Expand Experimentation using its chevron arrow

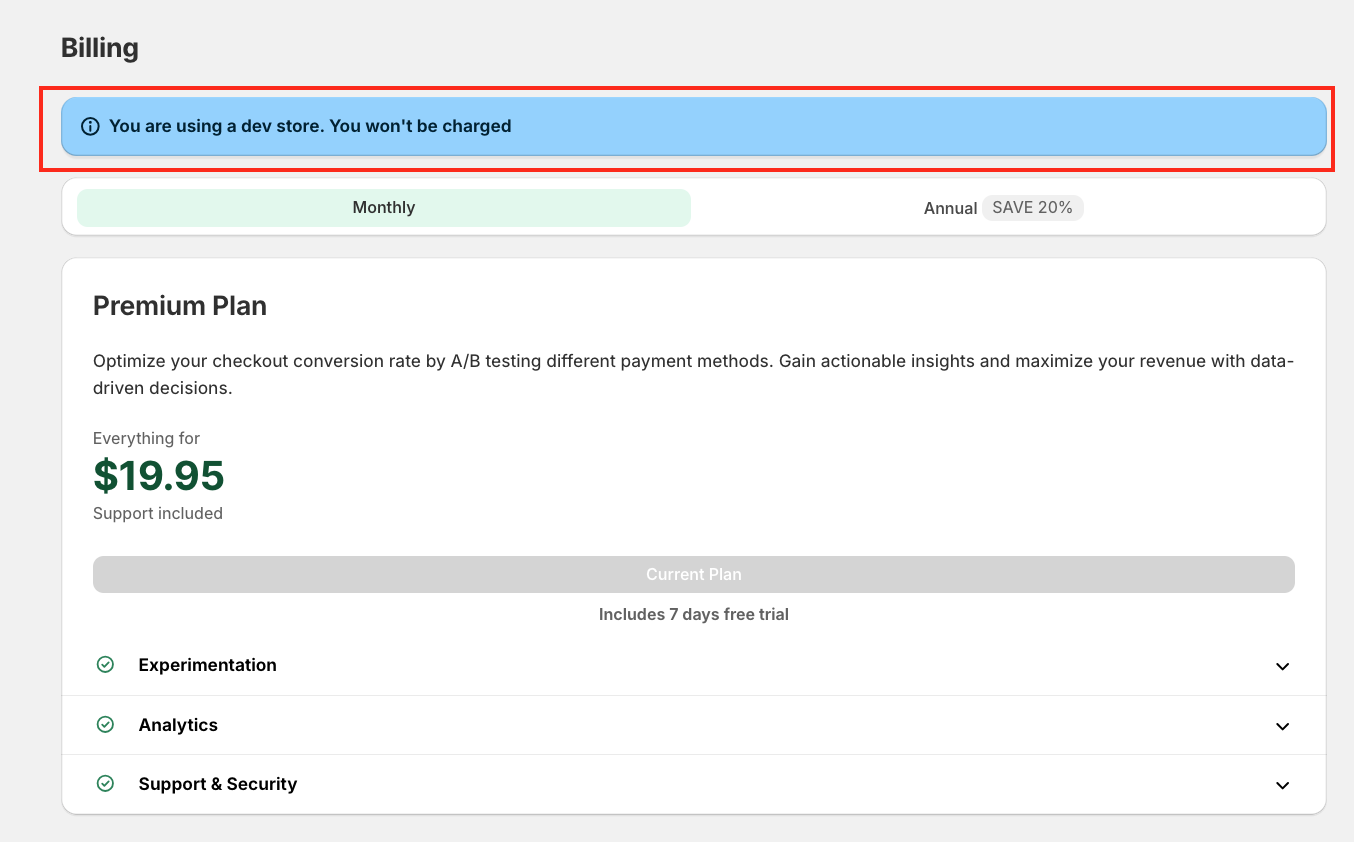[1282, 666]
